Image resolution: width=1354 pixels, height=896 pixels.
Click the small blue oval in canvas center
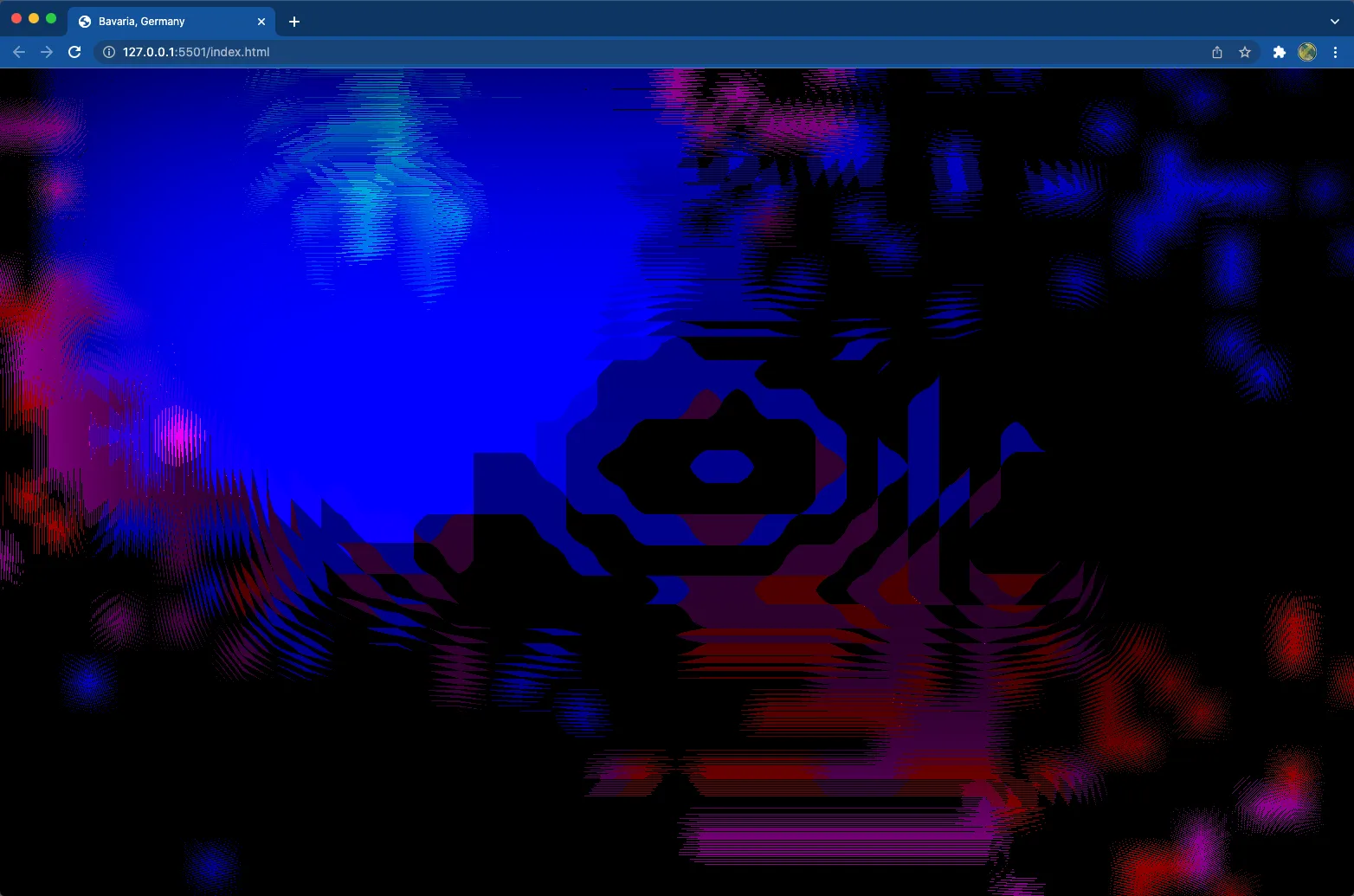pos(722,467)
